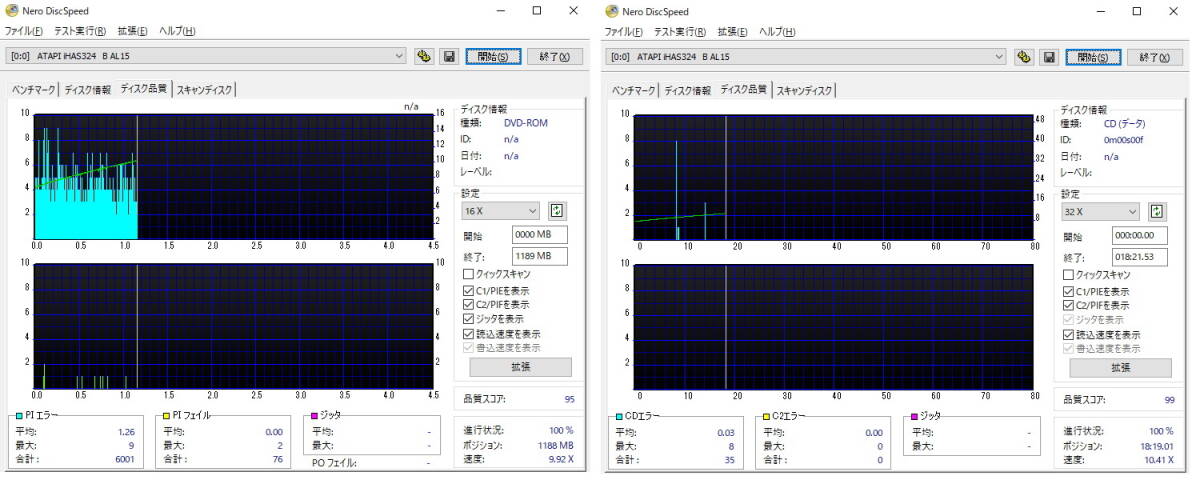Click end field showing 1189 MB
Screen dimensions: 1200x480
[539, 256]
